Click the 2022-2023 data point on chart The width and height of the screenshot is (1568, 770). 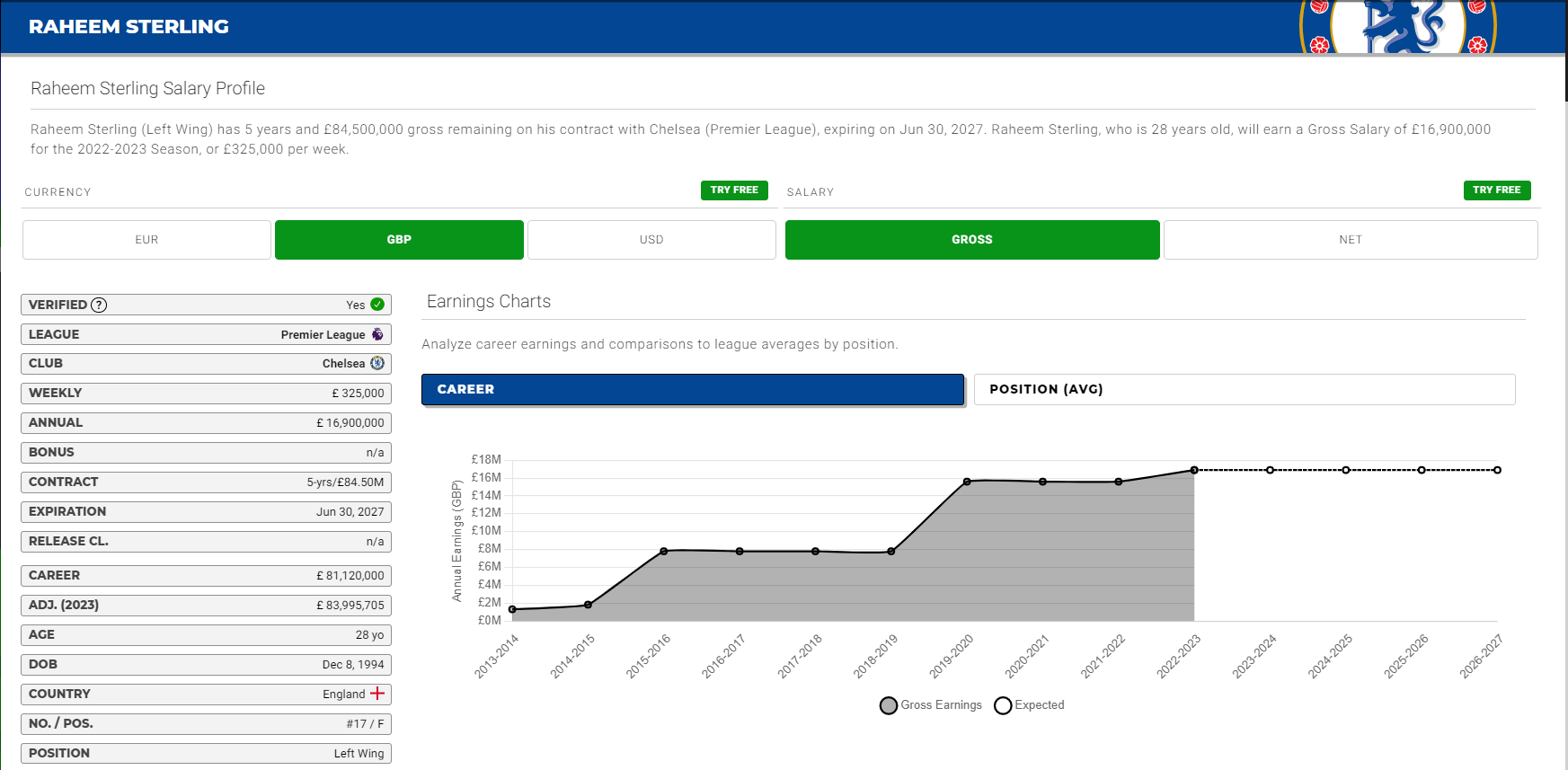pos(1194,470)
